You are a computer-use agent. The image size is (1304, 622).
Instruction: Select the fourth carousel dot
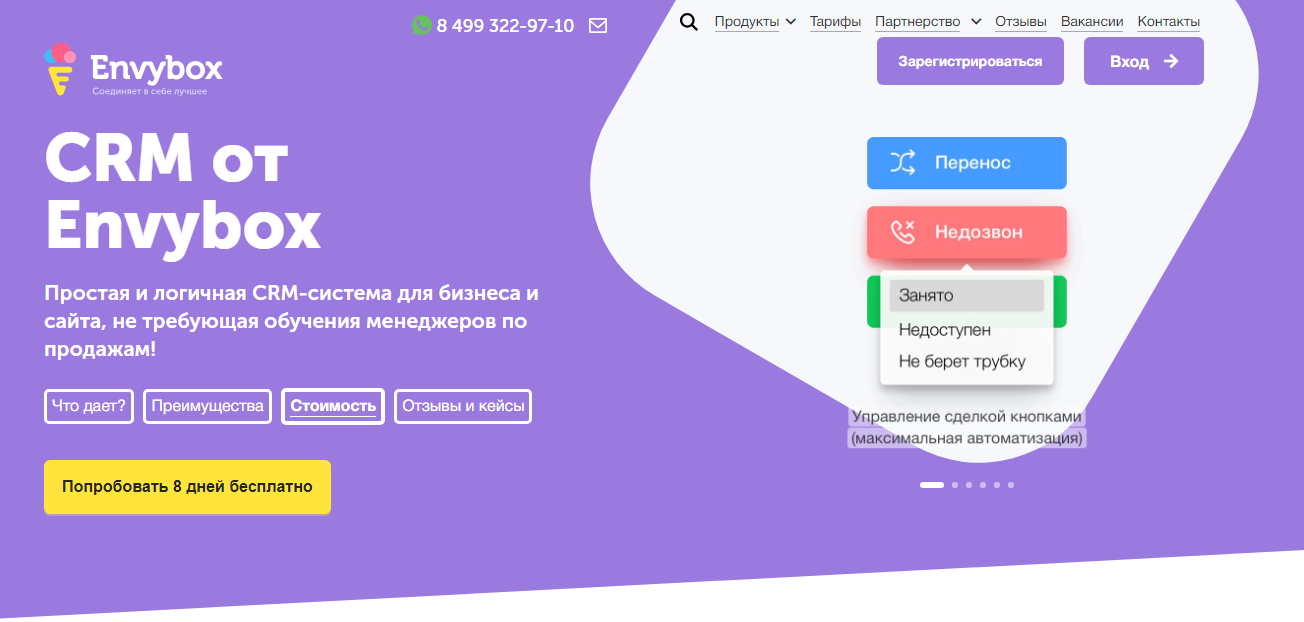coord(983,484)
